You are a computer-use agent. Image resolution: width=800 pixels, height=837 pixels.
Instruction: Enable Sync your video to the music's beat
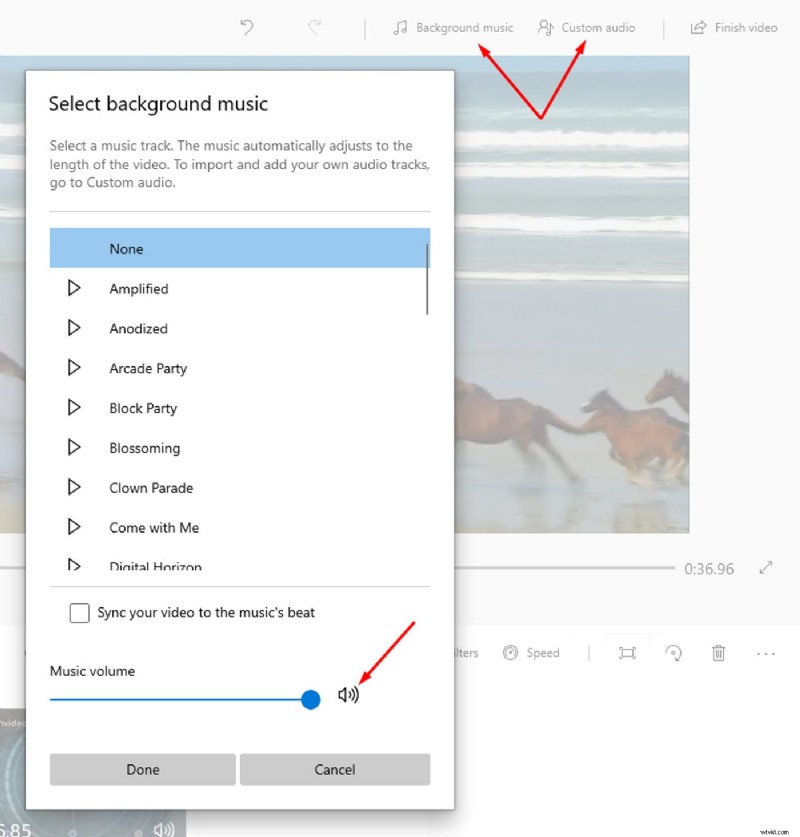[x=80, y=613]
